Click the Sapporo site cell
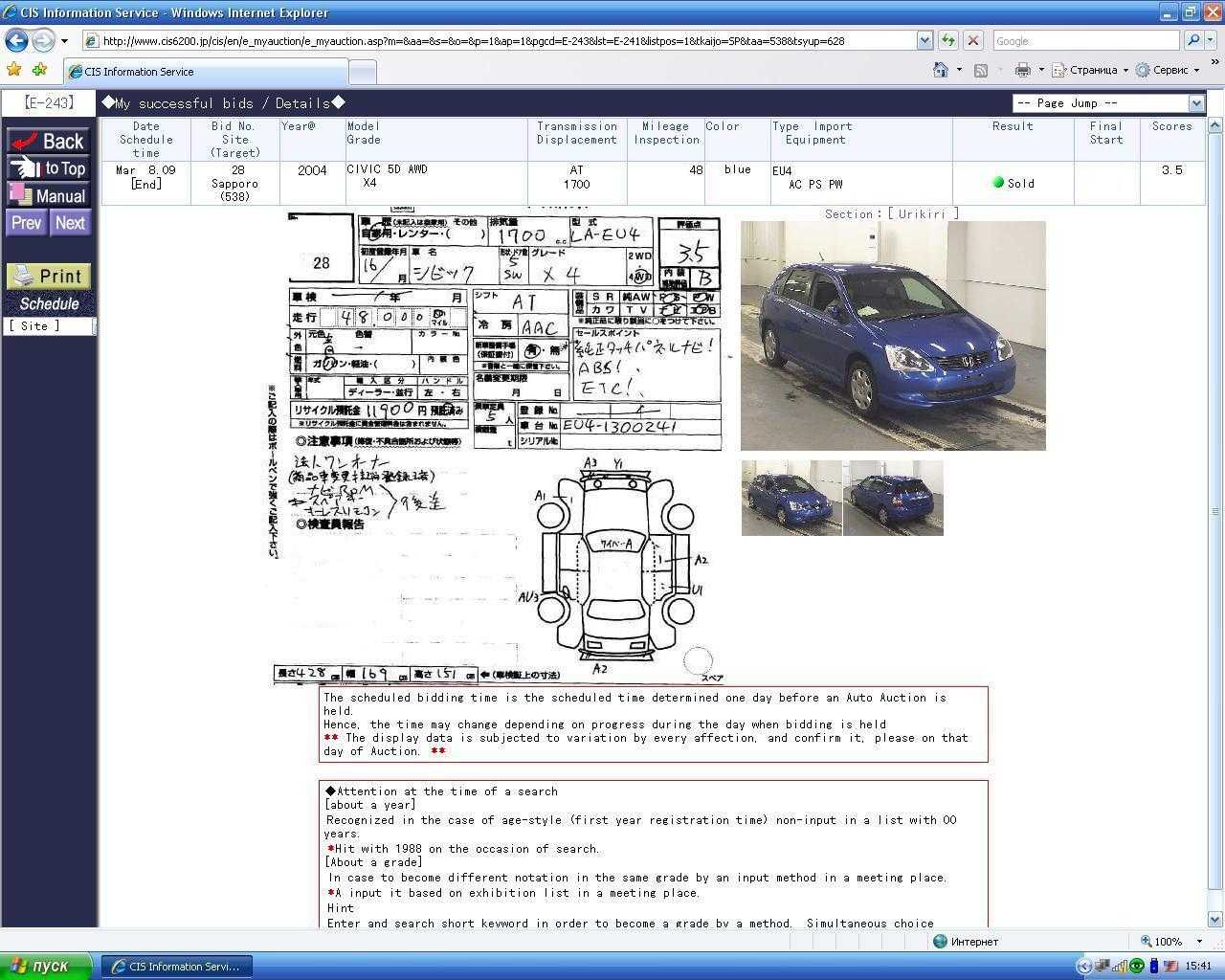Screen dimensions: 1225x980 [x=234, y=183]
